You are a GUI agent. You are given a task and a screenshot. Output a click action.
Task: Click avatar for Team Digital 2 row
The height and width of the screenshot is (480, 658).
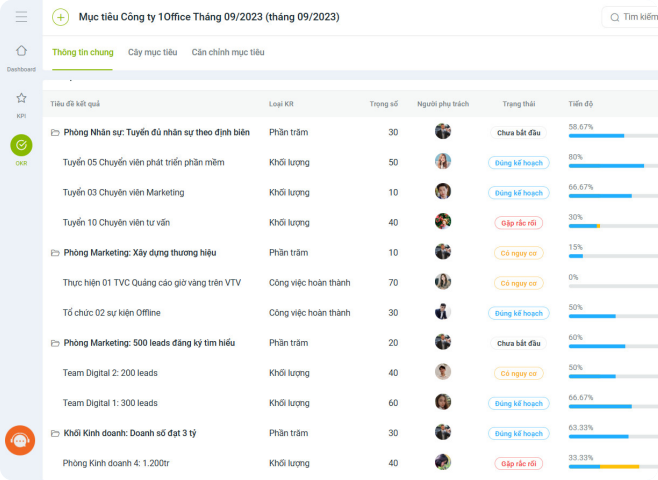pos(443,372)
